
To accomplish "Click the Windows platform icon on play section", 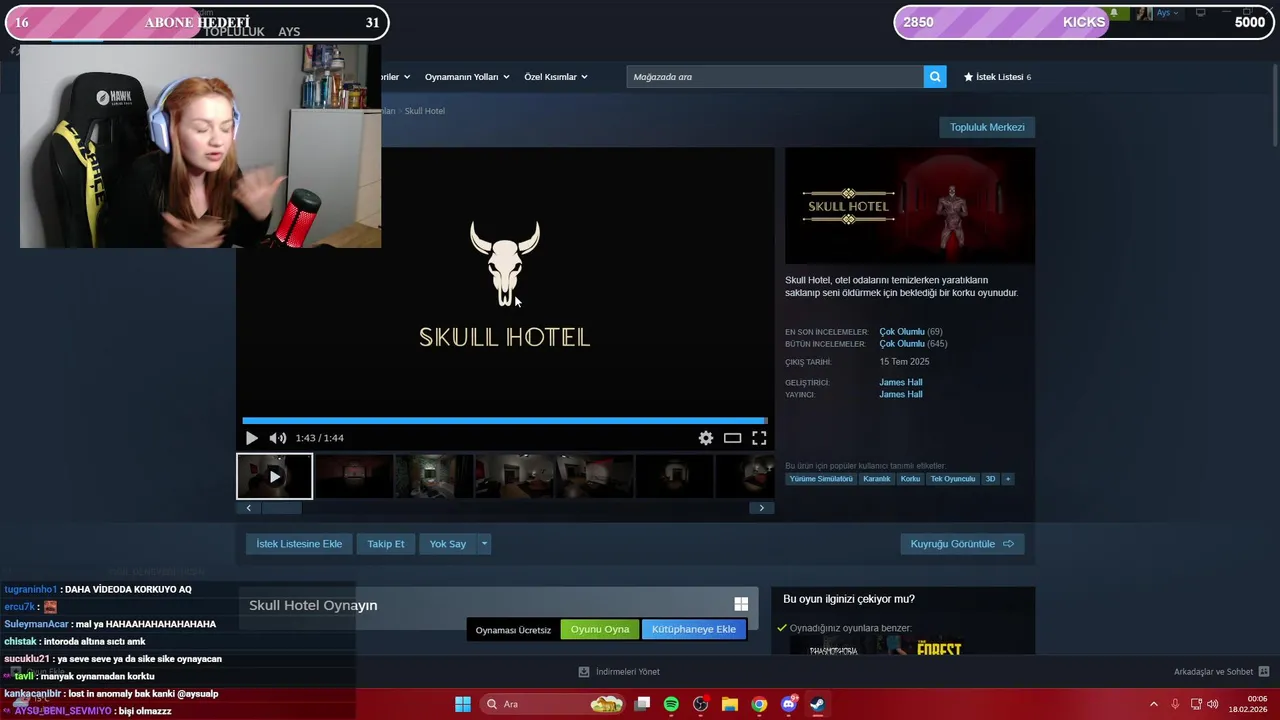I will pyautogui.click(x=741, y=604).
